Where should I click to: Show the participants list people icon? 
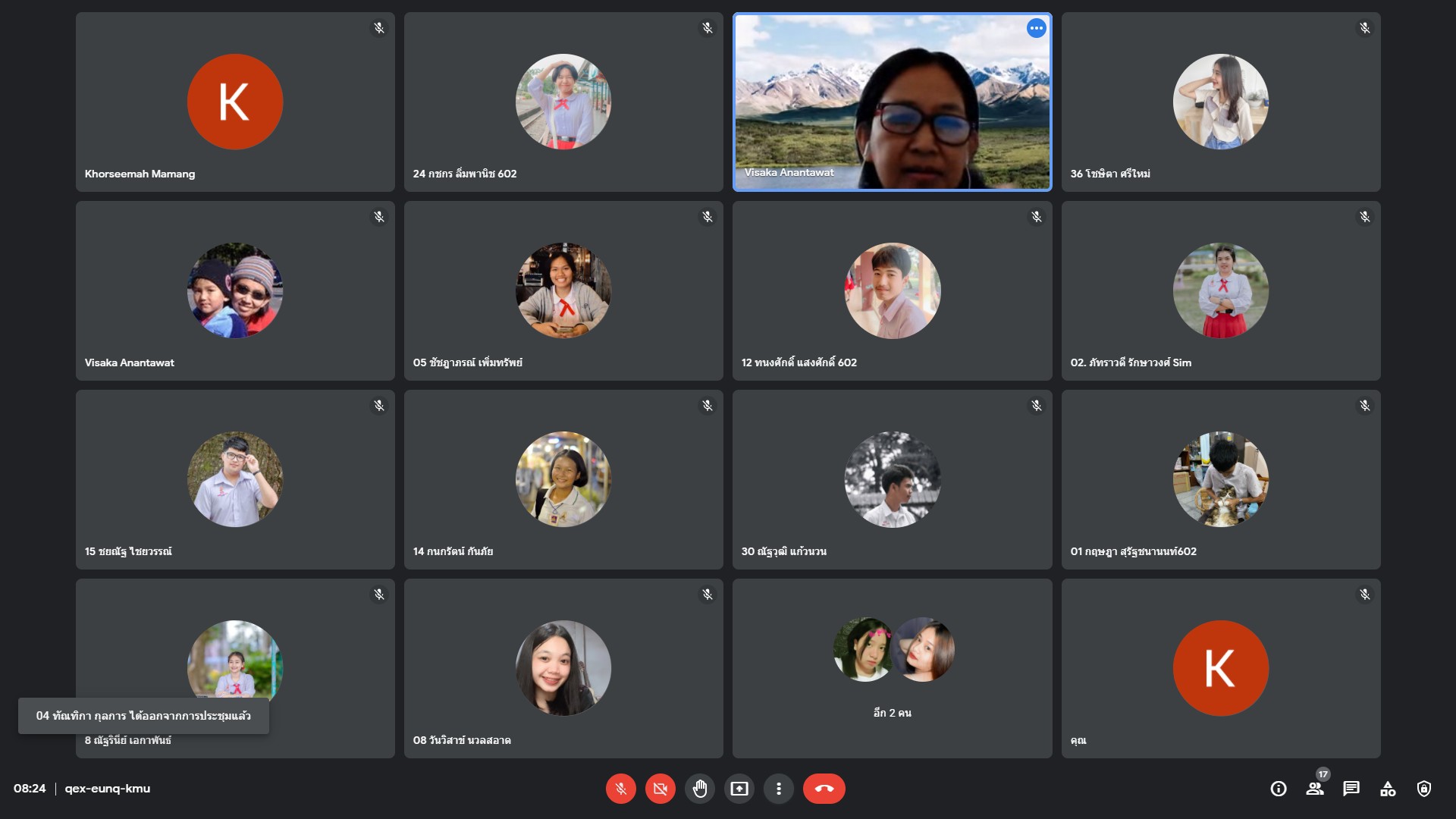[1314, 789]
